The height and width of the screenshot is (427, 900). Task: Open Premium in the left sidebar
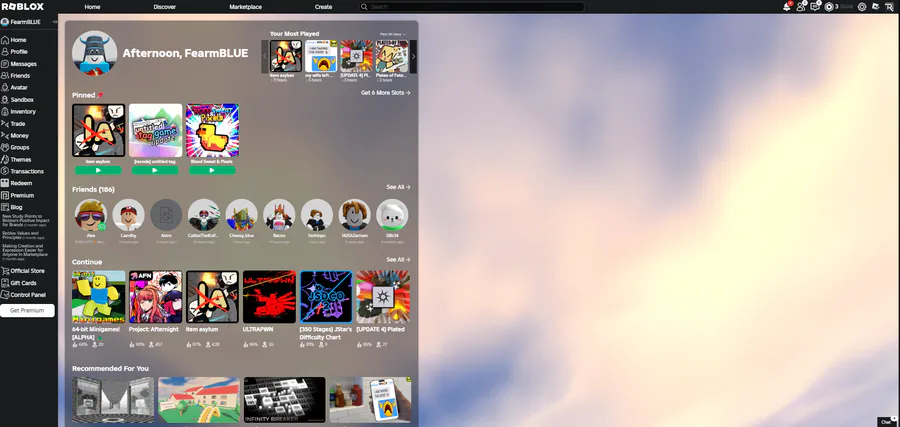18,195
